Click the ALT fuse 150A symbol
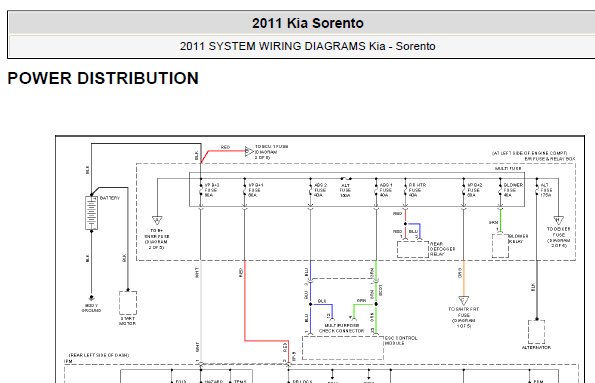The height and width of the screenshot is (383, 595). (x=346, y=178)
